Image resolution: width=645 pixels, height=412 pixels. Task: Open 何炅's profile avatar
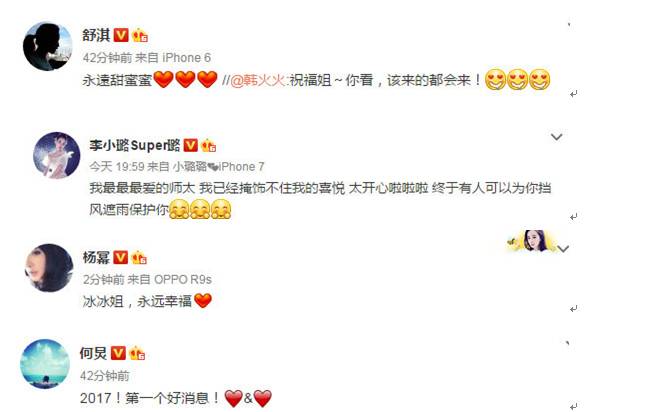coord(45,364)
